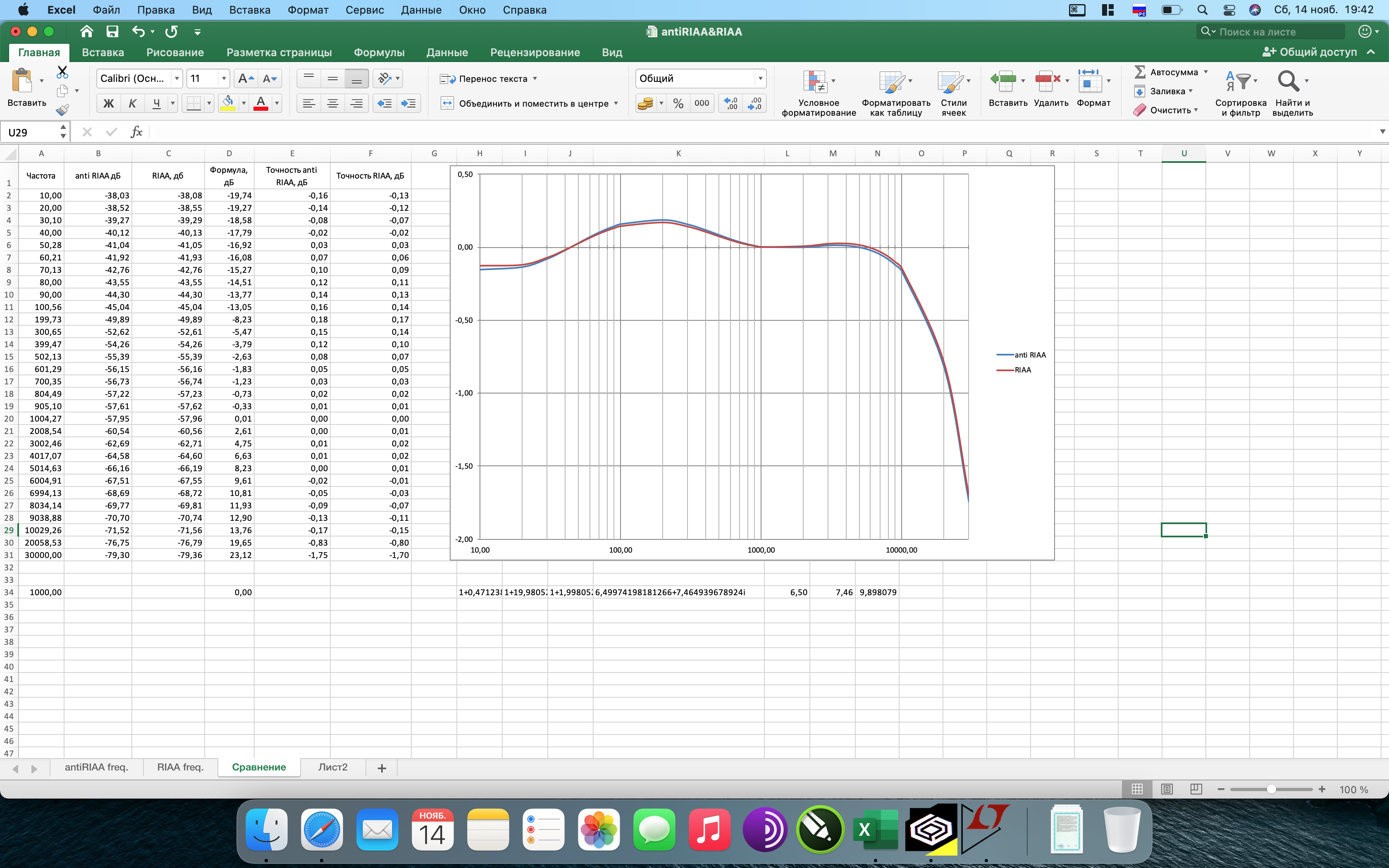Switch to Page Layout view in status bar
The height and width of the screenshot is (868, 1389).
[1166, 789]
